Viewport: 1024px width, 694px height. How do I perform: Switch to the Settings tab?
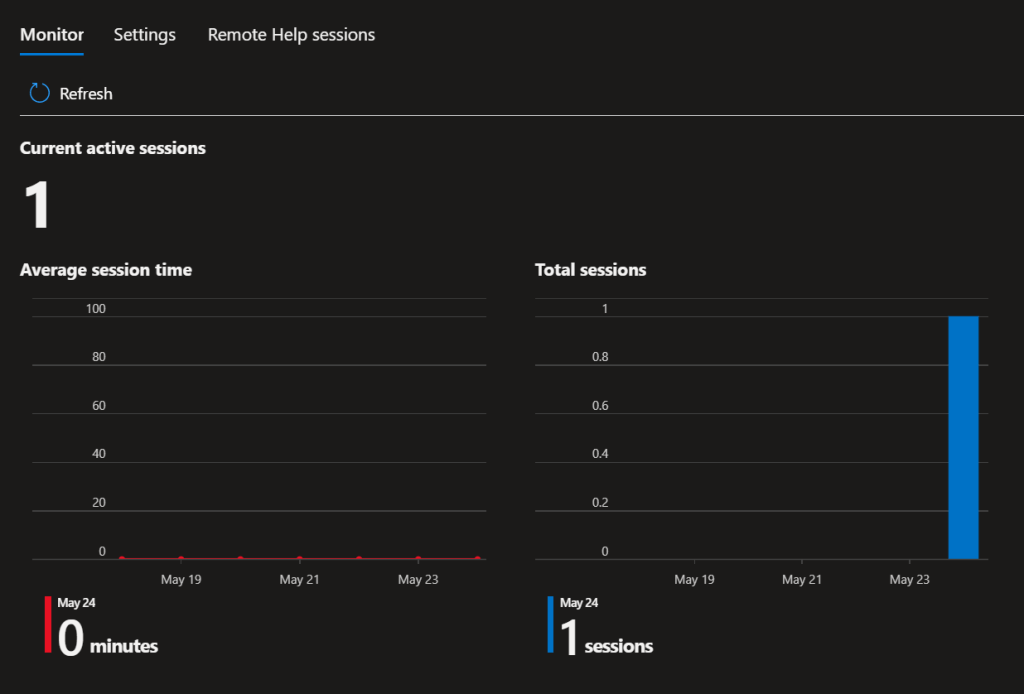click(144, 35)
